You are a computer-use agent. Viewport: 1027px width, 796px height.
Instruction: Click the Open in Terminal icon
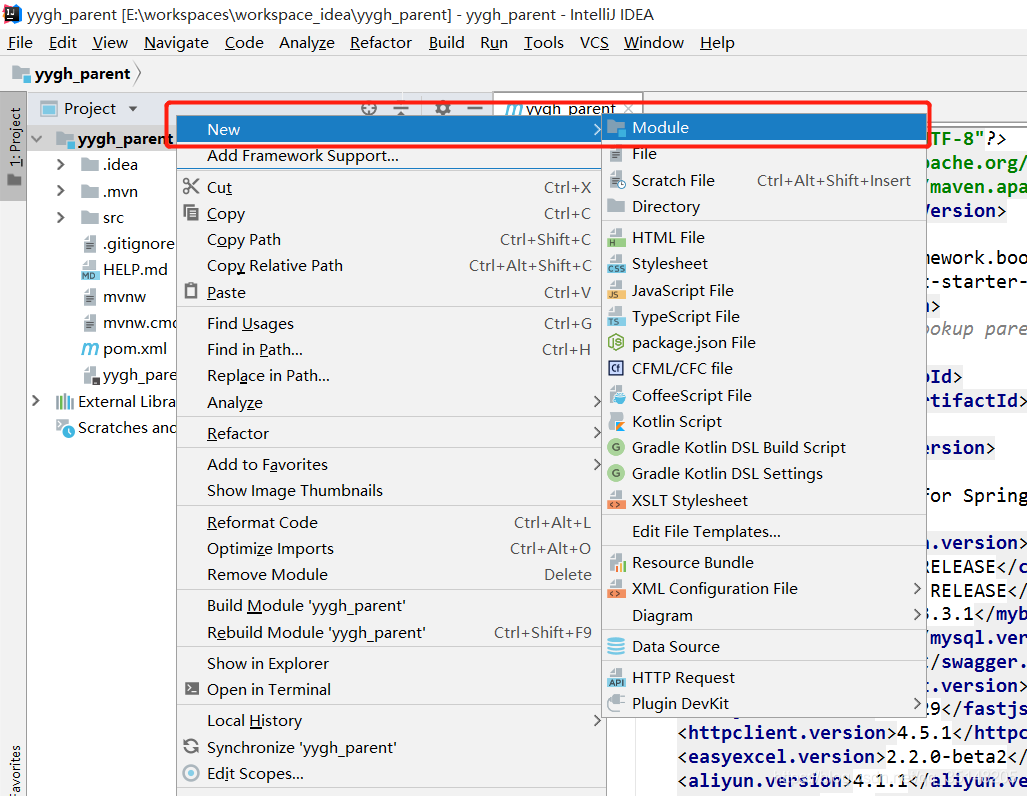pyautogui.click(x=191, y=689)
